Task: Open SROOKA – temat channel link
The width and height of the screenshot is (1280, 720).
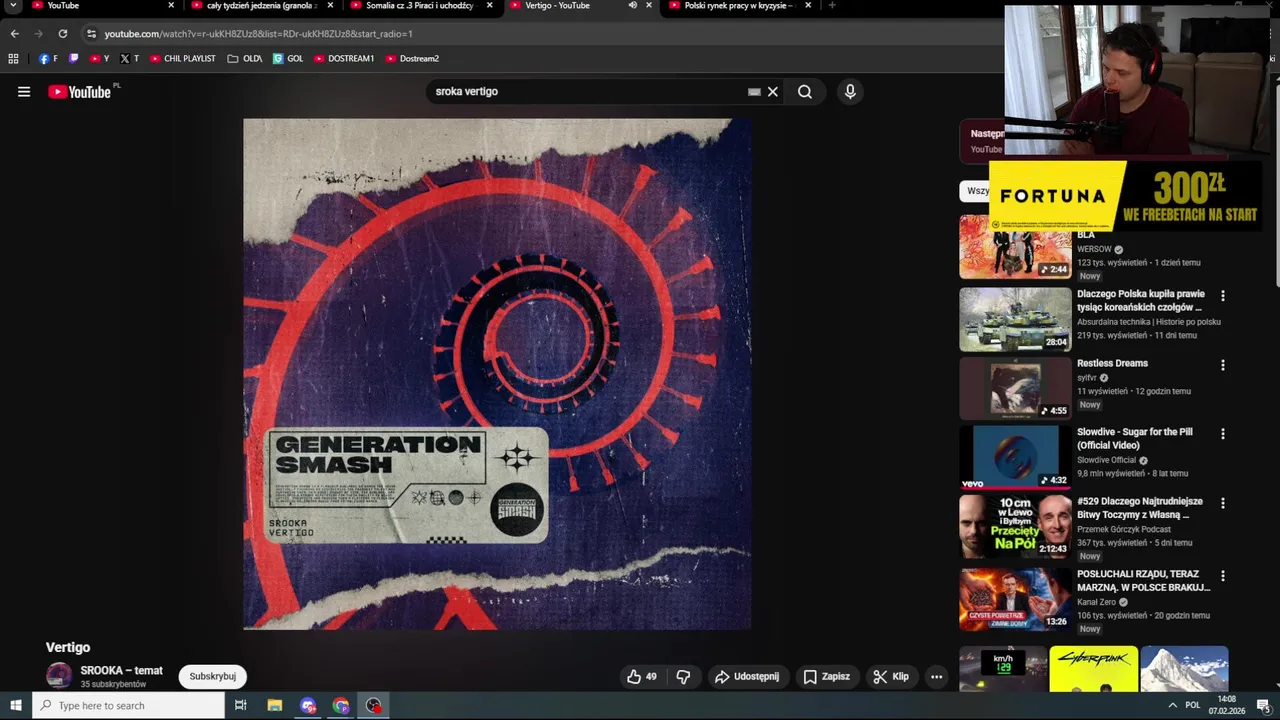Action: [x=121, y=671]
